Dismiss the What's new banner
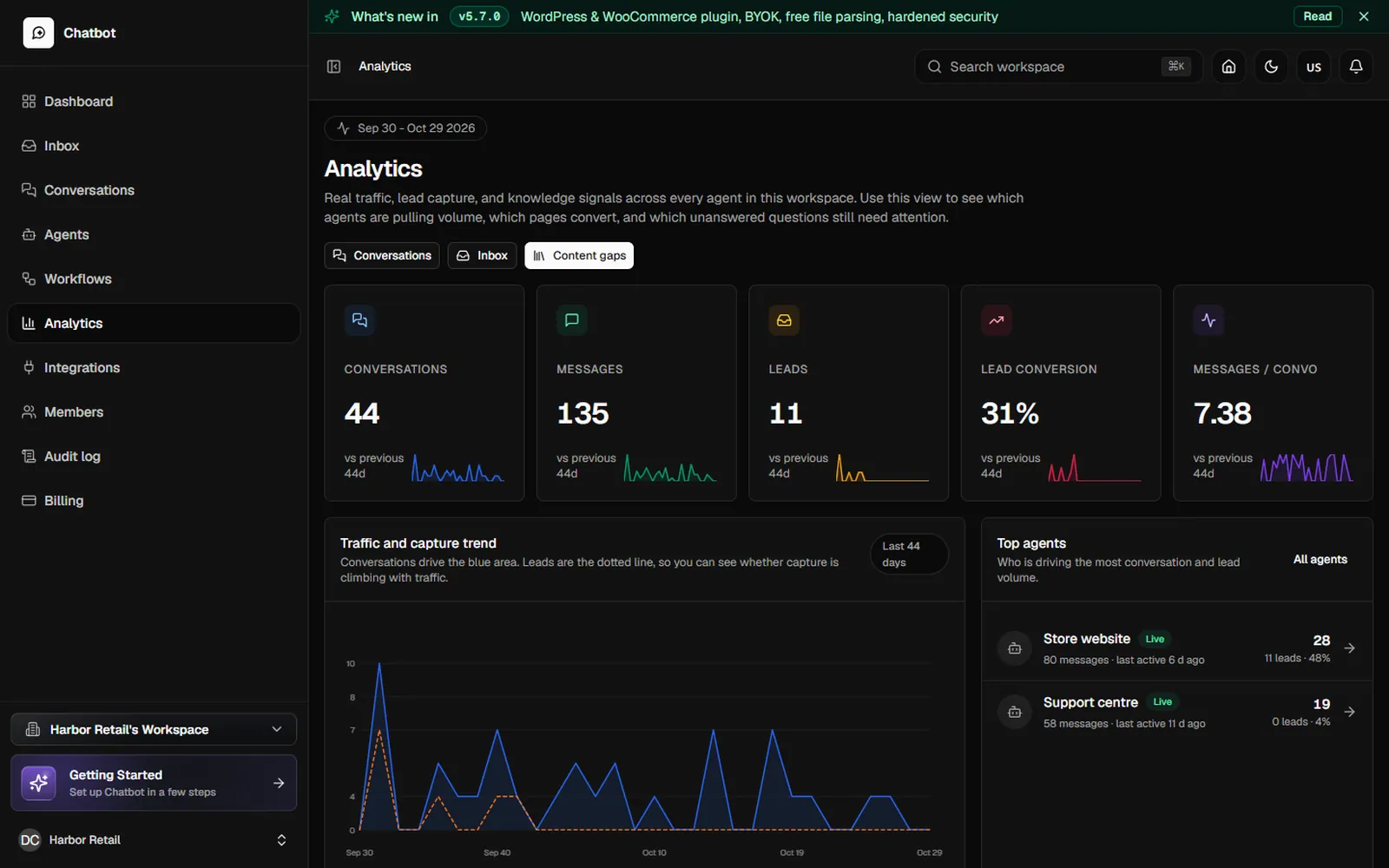Image resolution: width=1389 pixels, height=868 pixels. pyautogui.click(x=1364, y=16)
